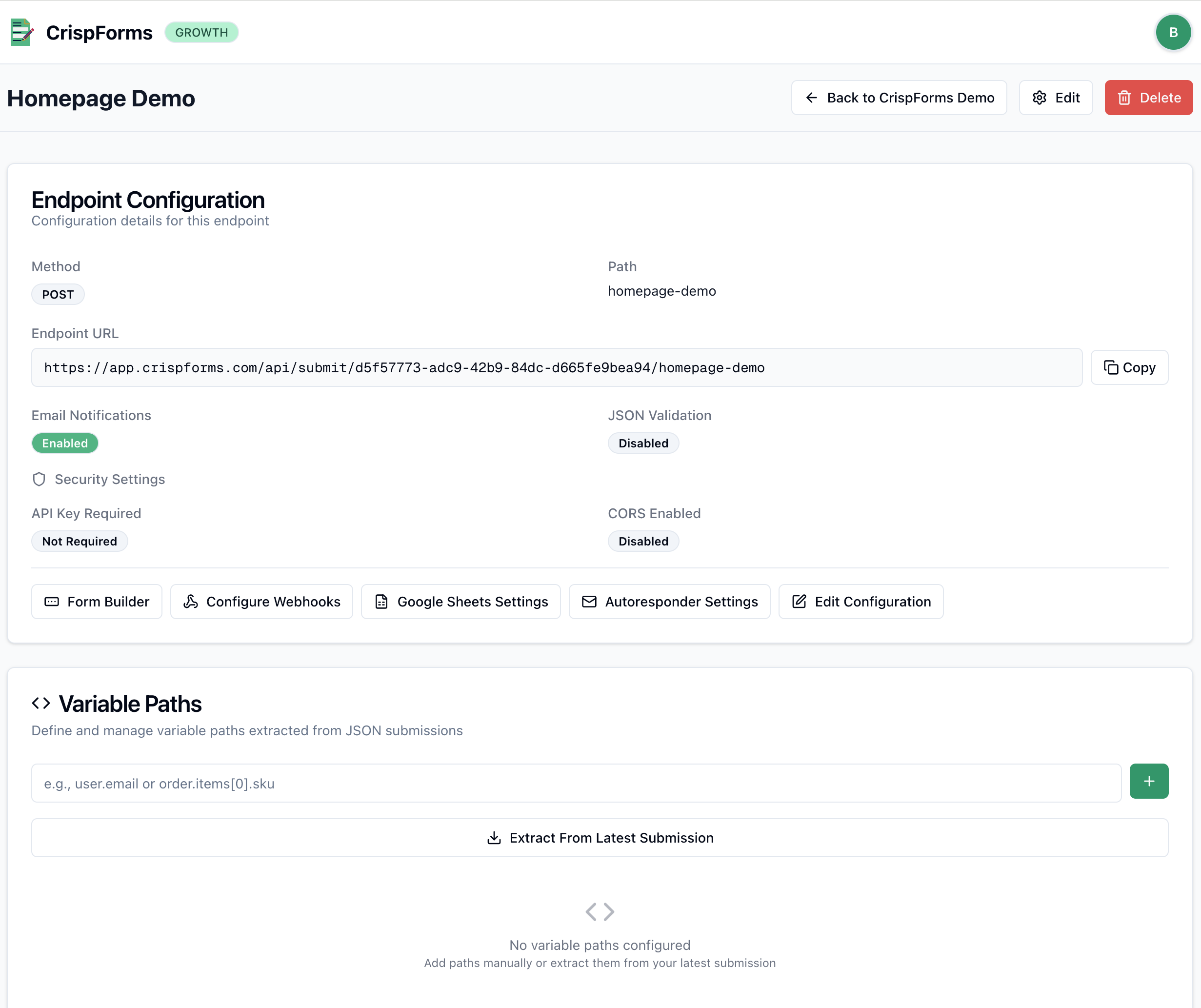This screenshot has width=1201, height=1008.
Task: Open Autoresponder Settings
Action: click(669, 602)
